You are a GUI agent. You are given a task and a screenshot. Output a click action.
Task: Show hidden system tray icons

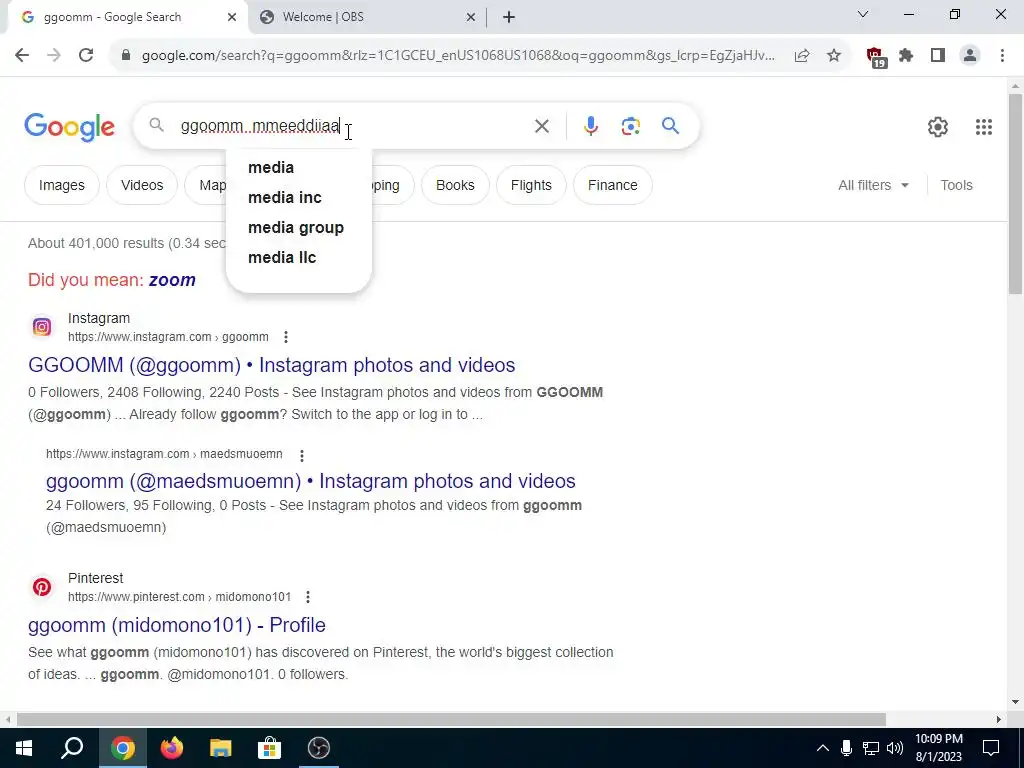pyautogui.click(x=823, y=748)
